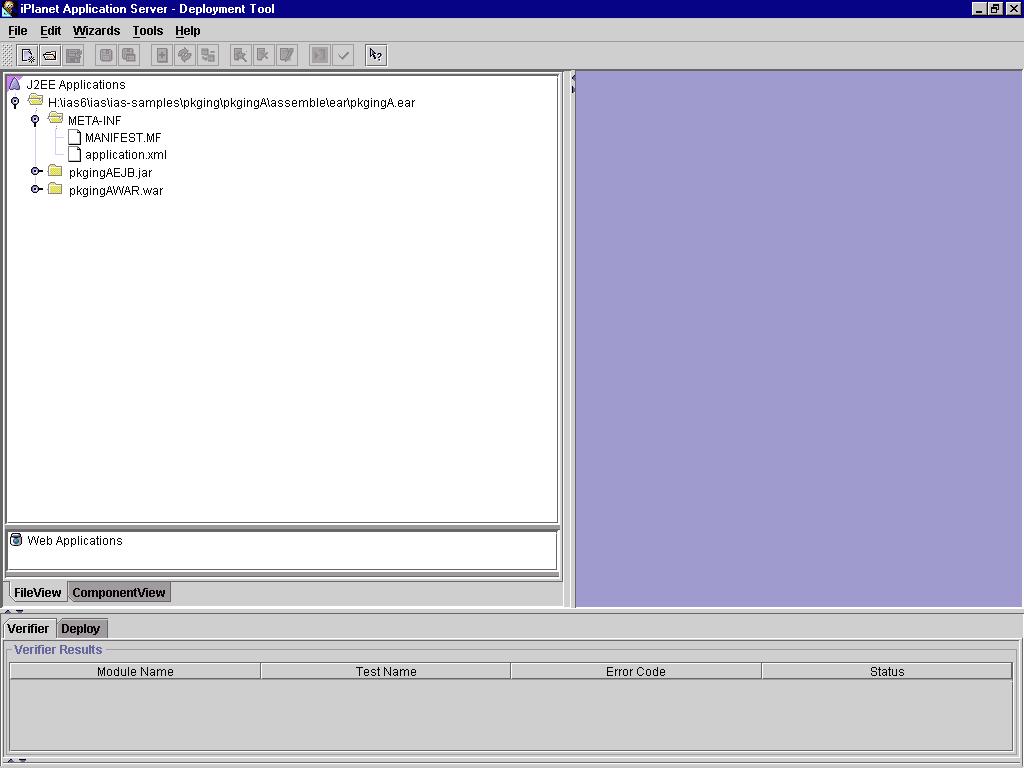Click the Add (plus page) toolbar icon

(161, 56)
